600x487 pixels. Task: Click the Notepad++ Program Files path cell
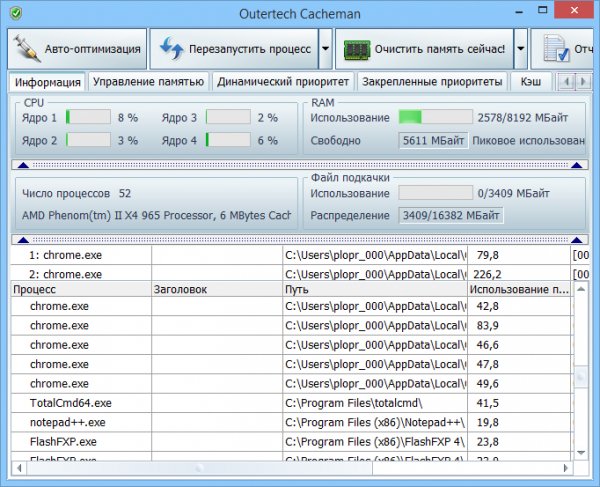[375, 422]
